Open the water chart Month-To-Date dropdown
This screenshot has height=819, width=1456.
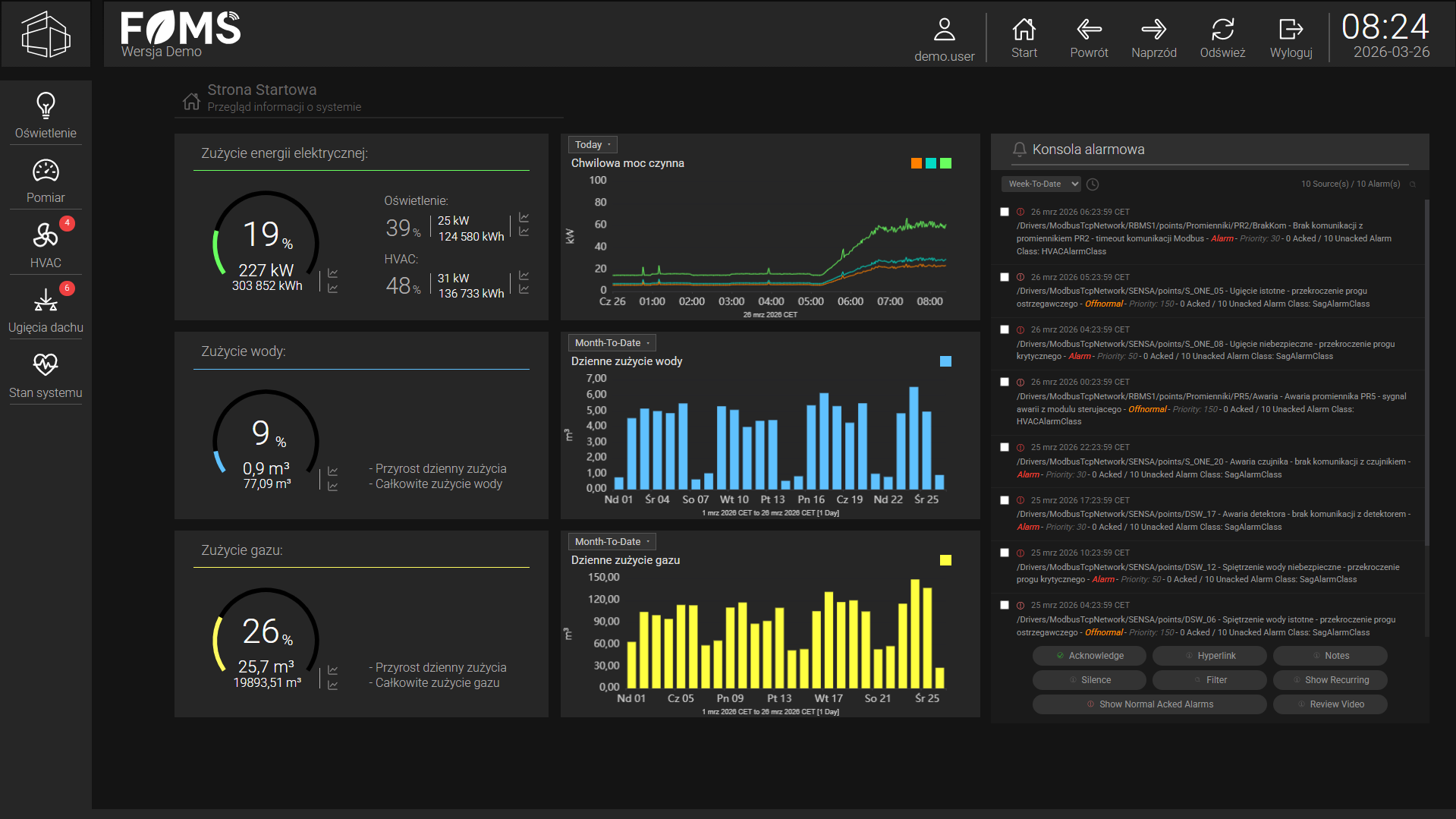(612, 343)
